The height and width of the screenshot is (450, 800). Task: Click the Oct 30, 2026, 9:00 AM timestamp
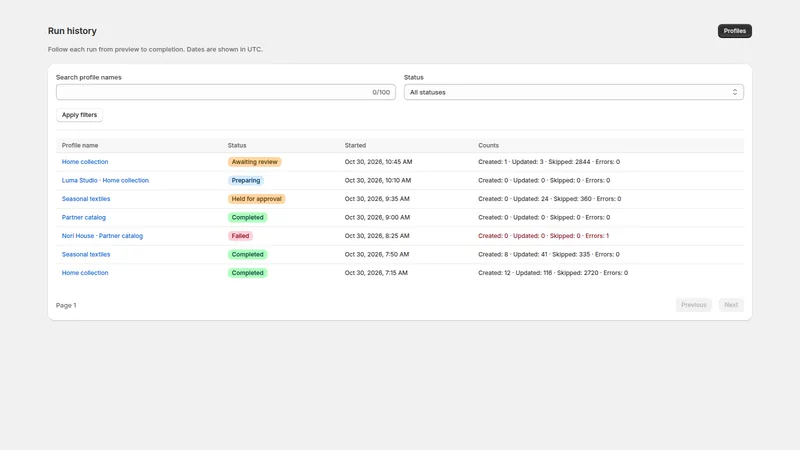(377, 217)
